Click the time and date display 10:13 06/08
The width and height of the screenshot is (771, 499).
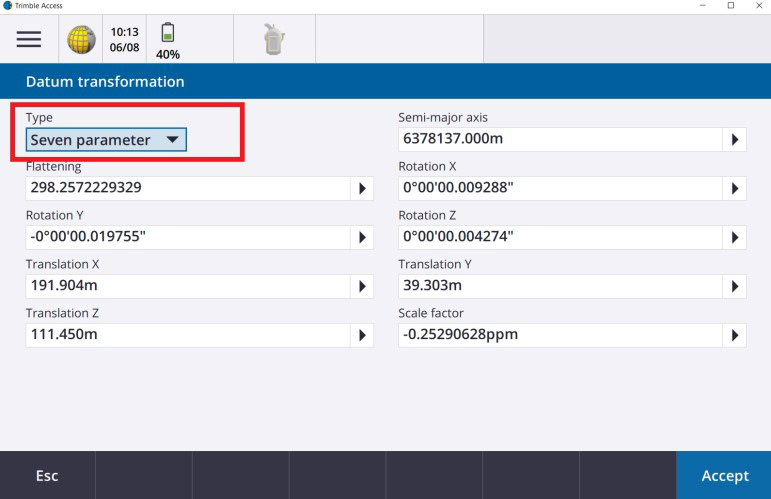(x=124, y=39)
